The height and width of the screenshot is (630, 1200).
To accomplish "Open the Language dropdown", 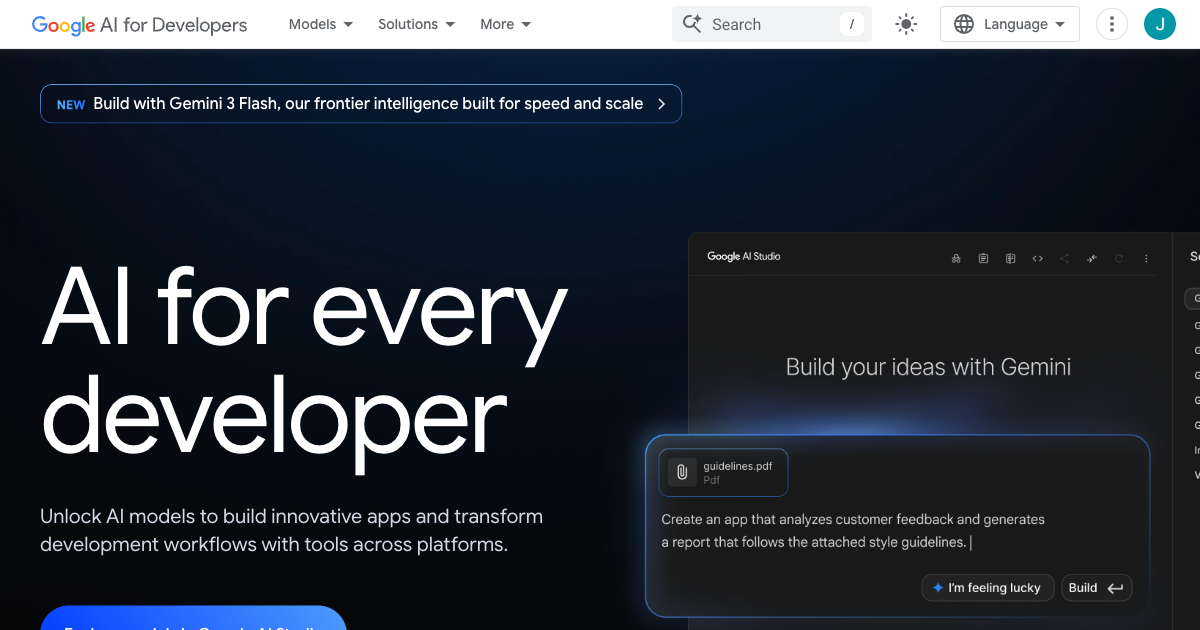I will coord(1010,24).
